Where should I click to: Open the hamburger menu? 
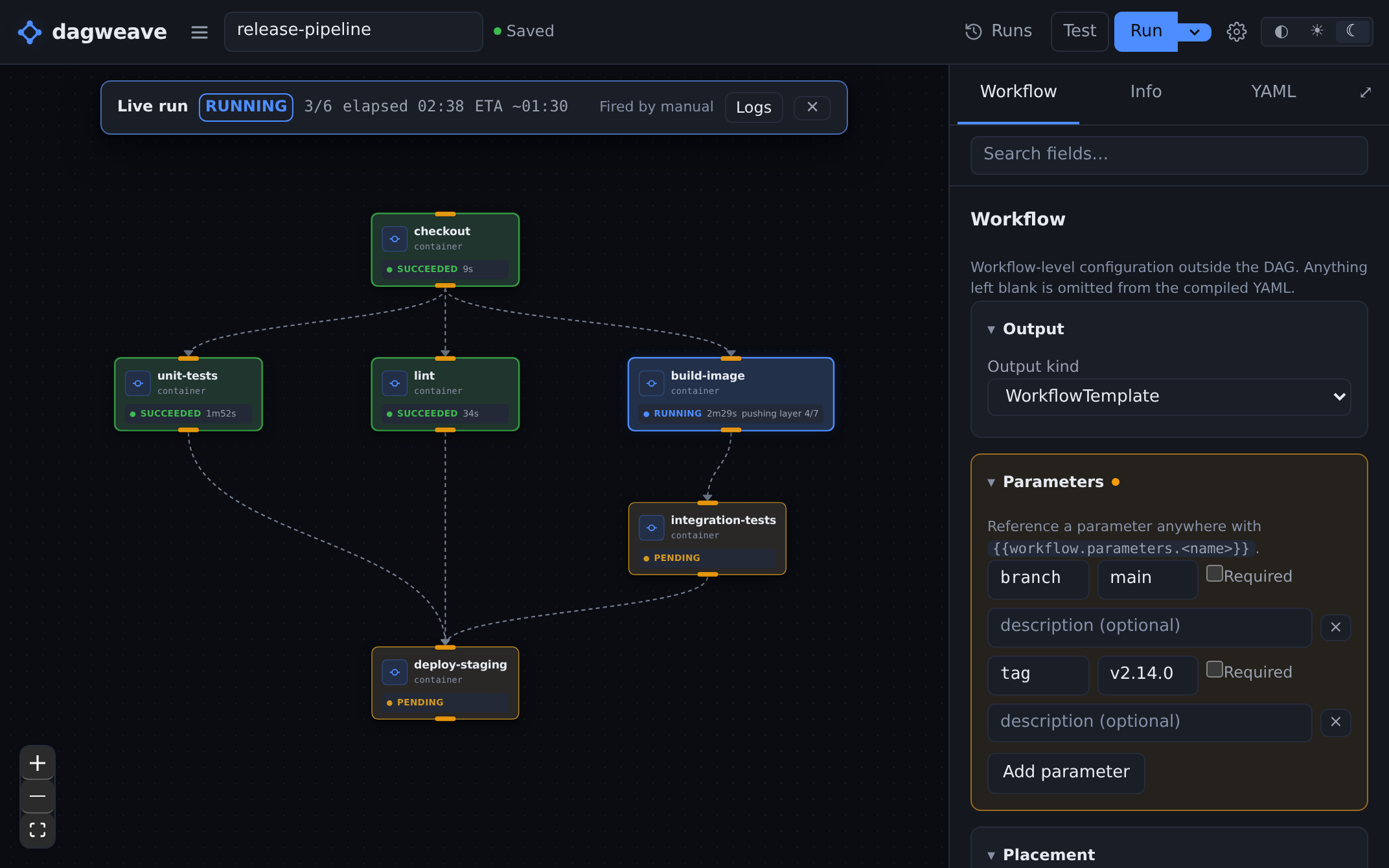pos(200,32)
